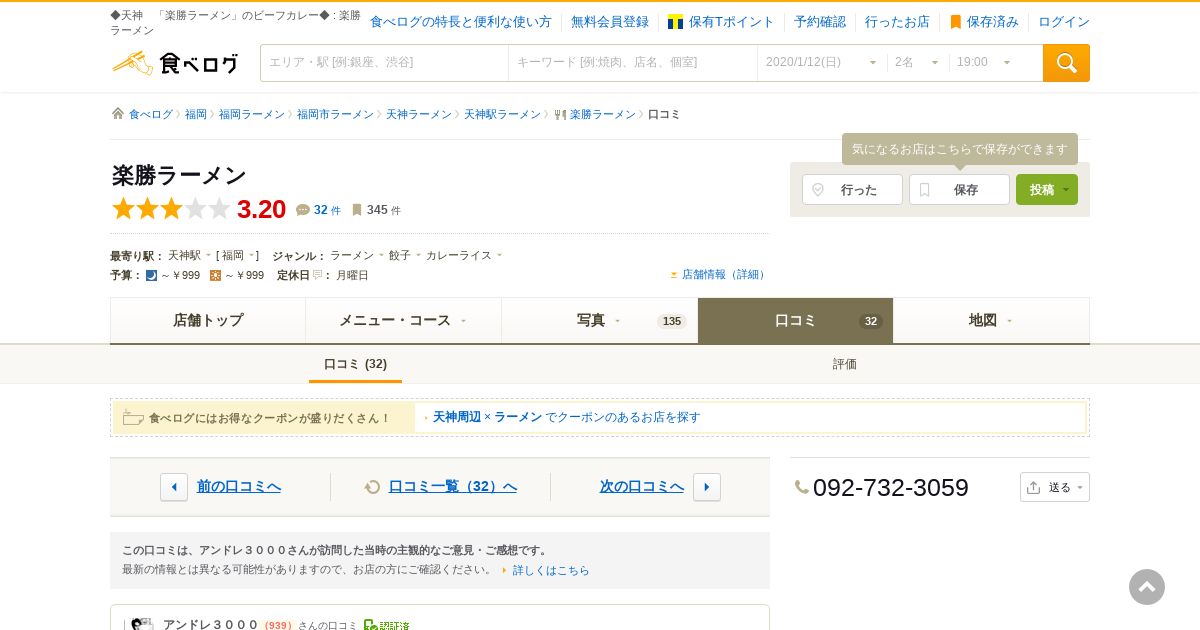This screenshot has width=1200, height=630.
Task: Click the 3.20 star rating display
Action: click(199, 209)
